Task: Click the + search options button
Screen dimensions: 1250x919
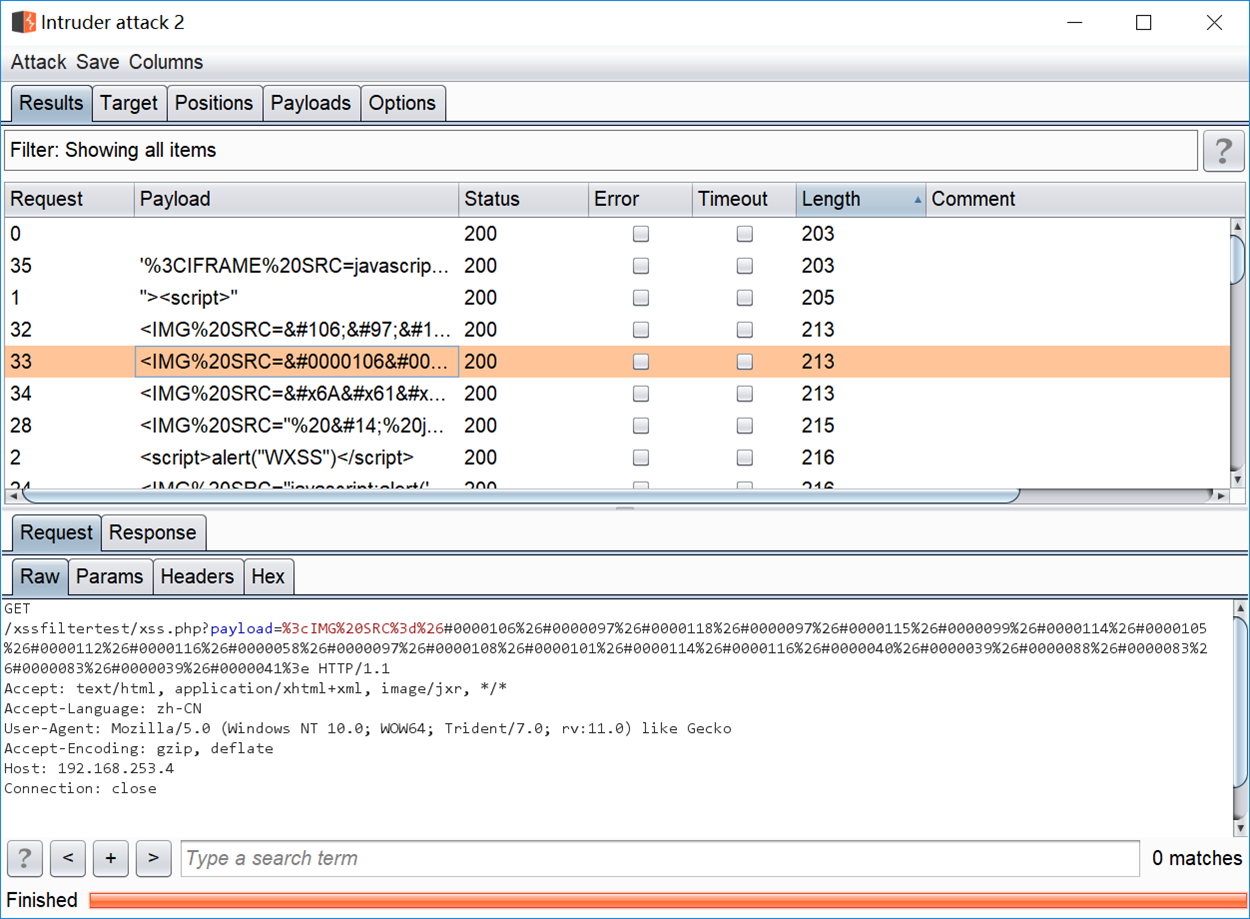Action: 111,858
